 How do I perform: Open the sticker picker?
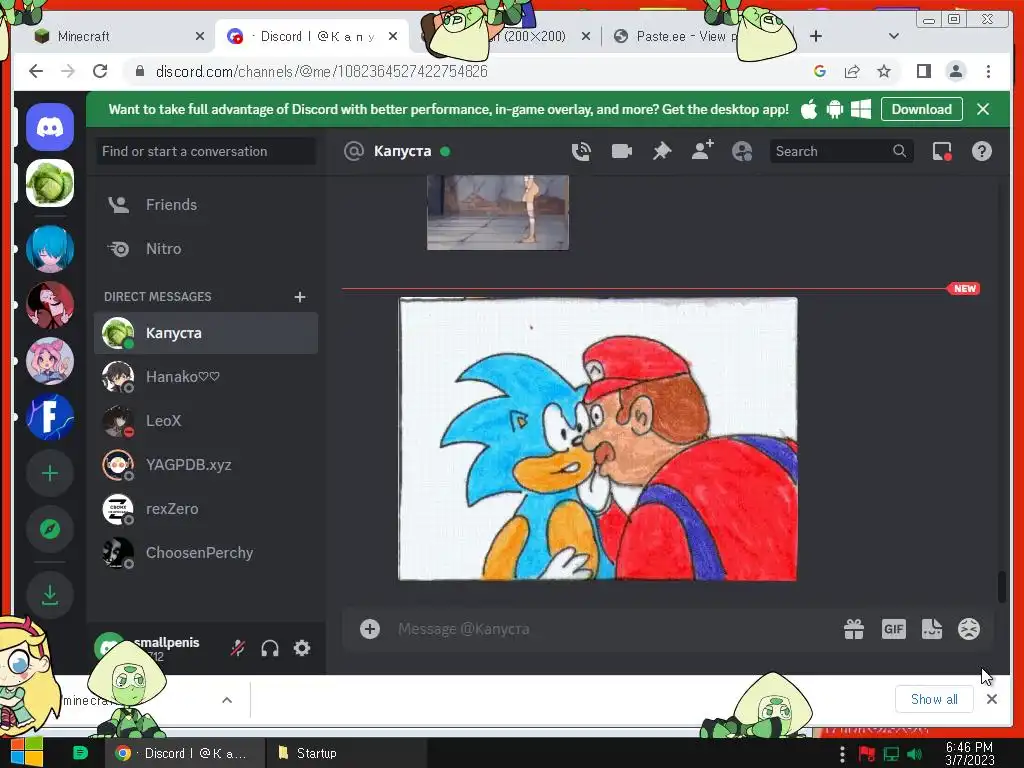click(931, 629)
